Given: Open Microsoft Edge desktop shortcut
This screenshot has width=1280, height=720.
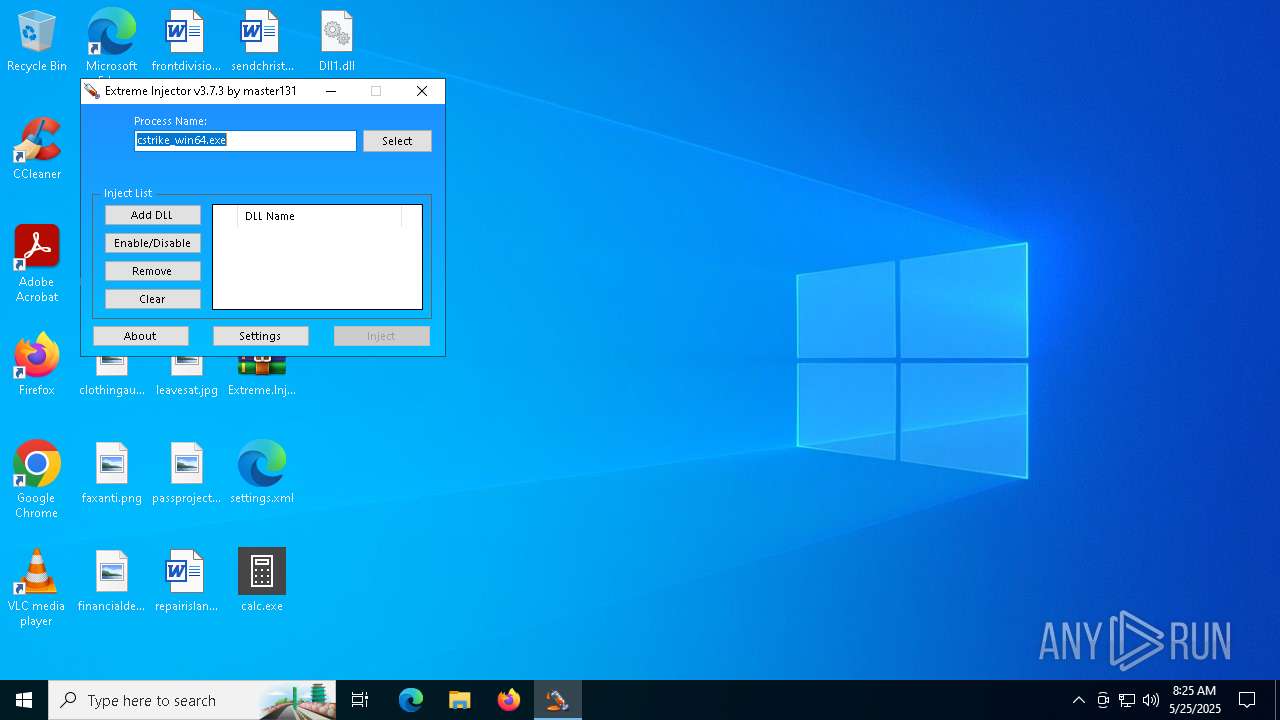Looking at the screenshot, I should click(111, 41).
